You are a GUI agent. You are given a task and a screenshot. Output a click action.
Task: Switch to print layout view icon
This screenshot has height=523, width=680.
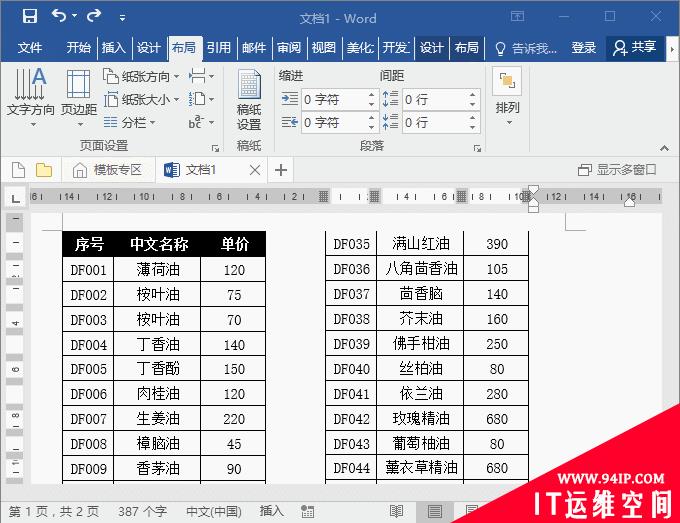[x=434, y=512]
